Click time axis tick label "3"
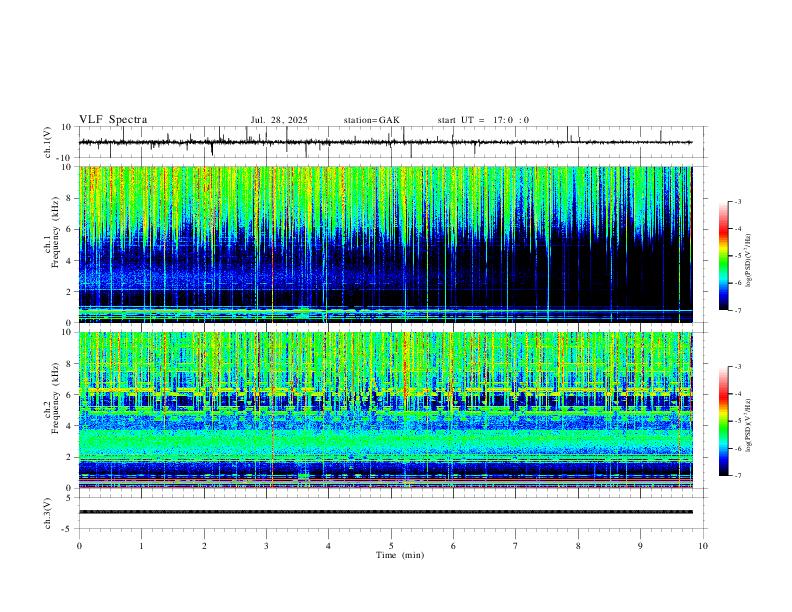 tap(266, 546)
